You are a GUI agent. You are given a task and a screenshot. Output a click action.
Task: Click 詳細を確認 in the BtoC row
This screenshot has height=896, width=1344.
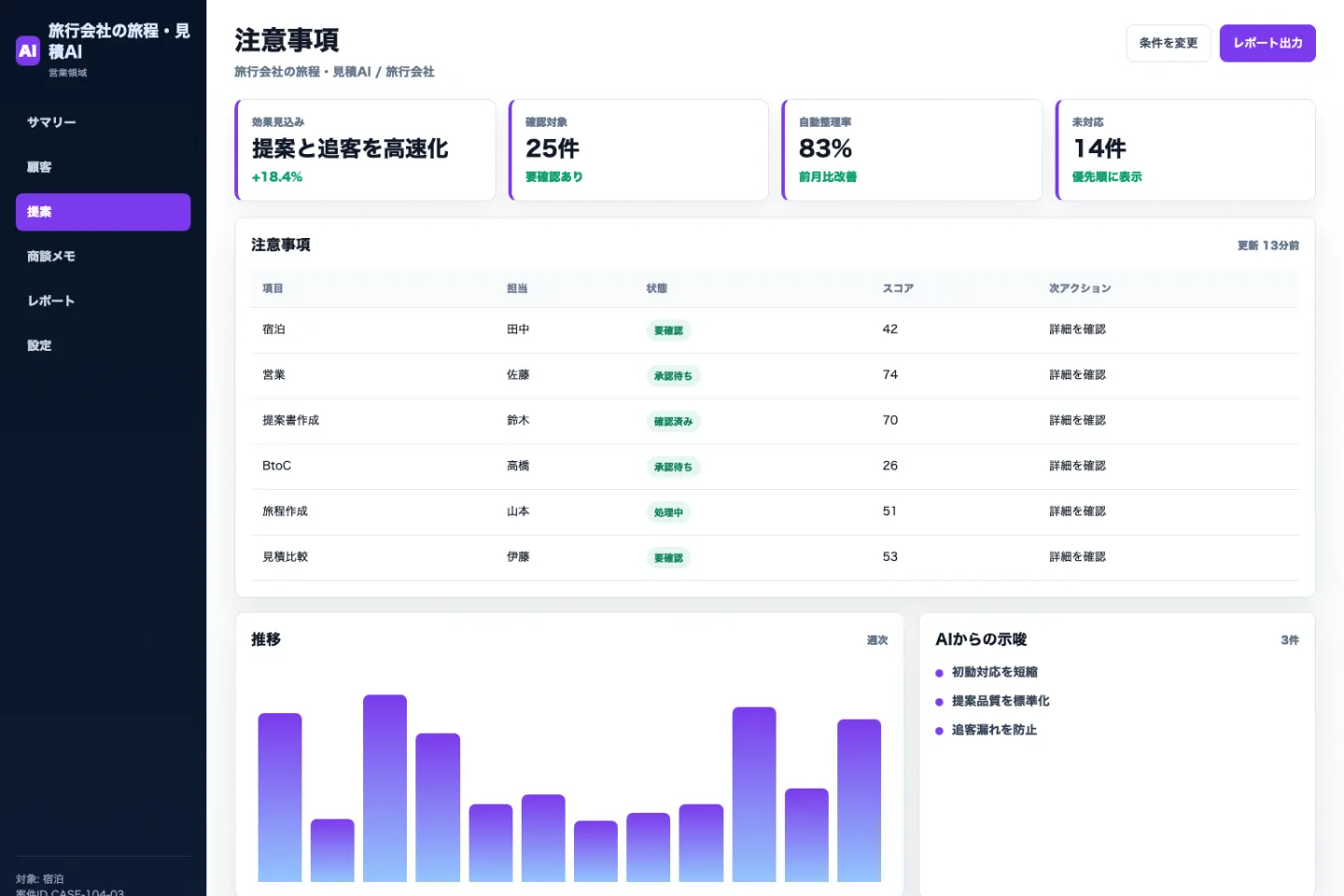click(1077, 466)
